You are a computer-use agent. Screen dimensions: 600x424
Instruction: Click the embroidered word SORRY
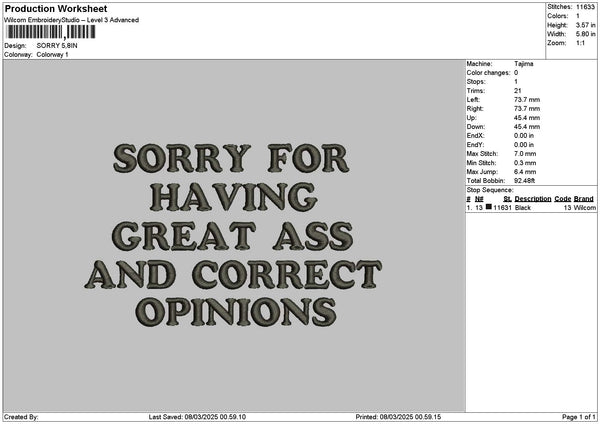182,158
